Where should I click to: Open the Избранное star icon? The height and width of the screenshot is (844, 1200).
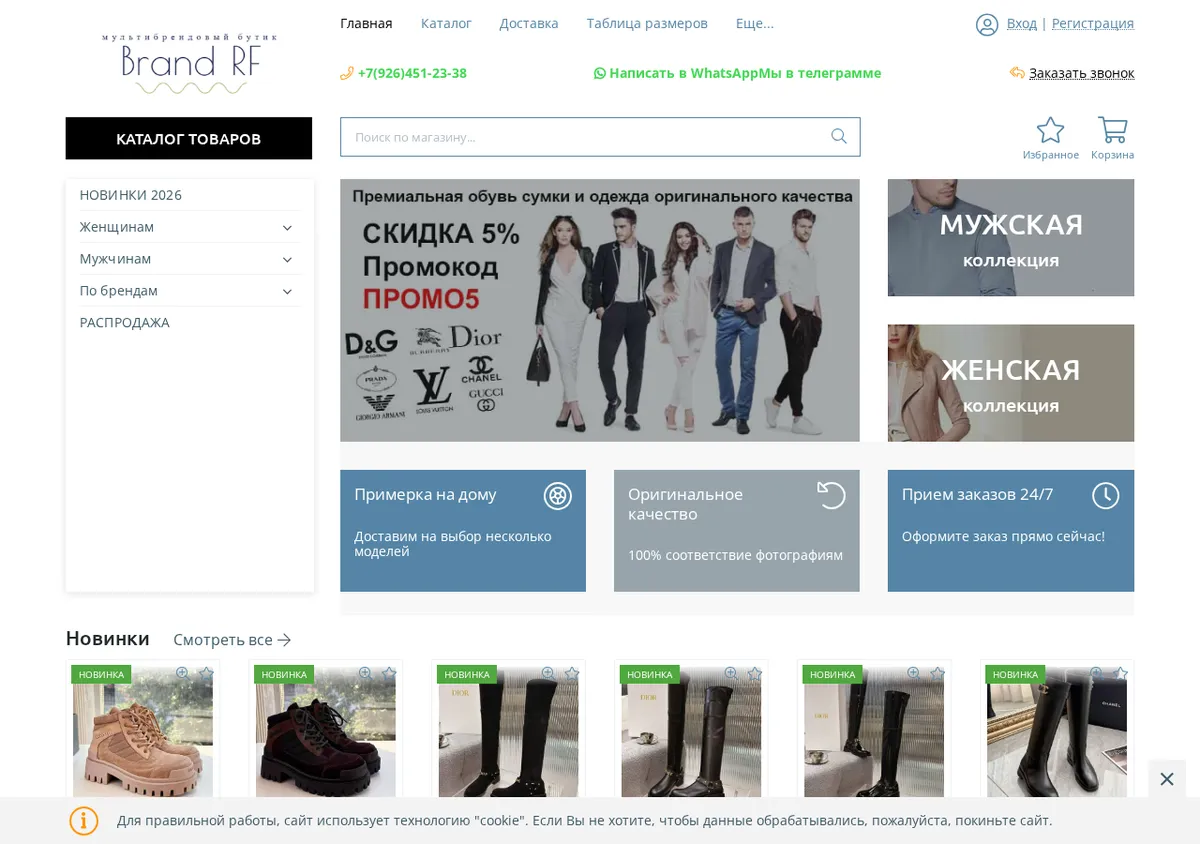pos(1050,130)
